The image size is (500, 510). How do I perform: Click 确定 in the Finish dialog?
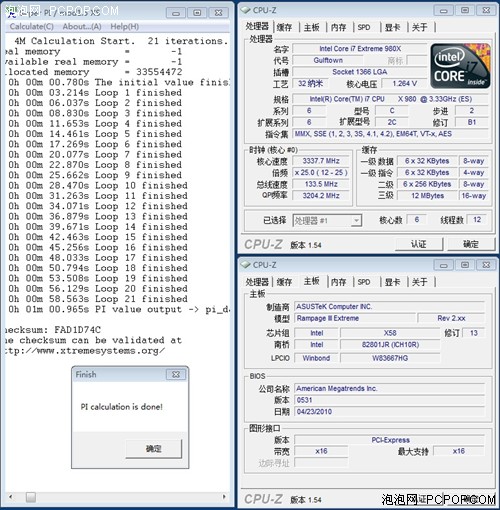click(x=154, y=448)
